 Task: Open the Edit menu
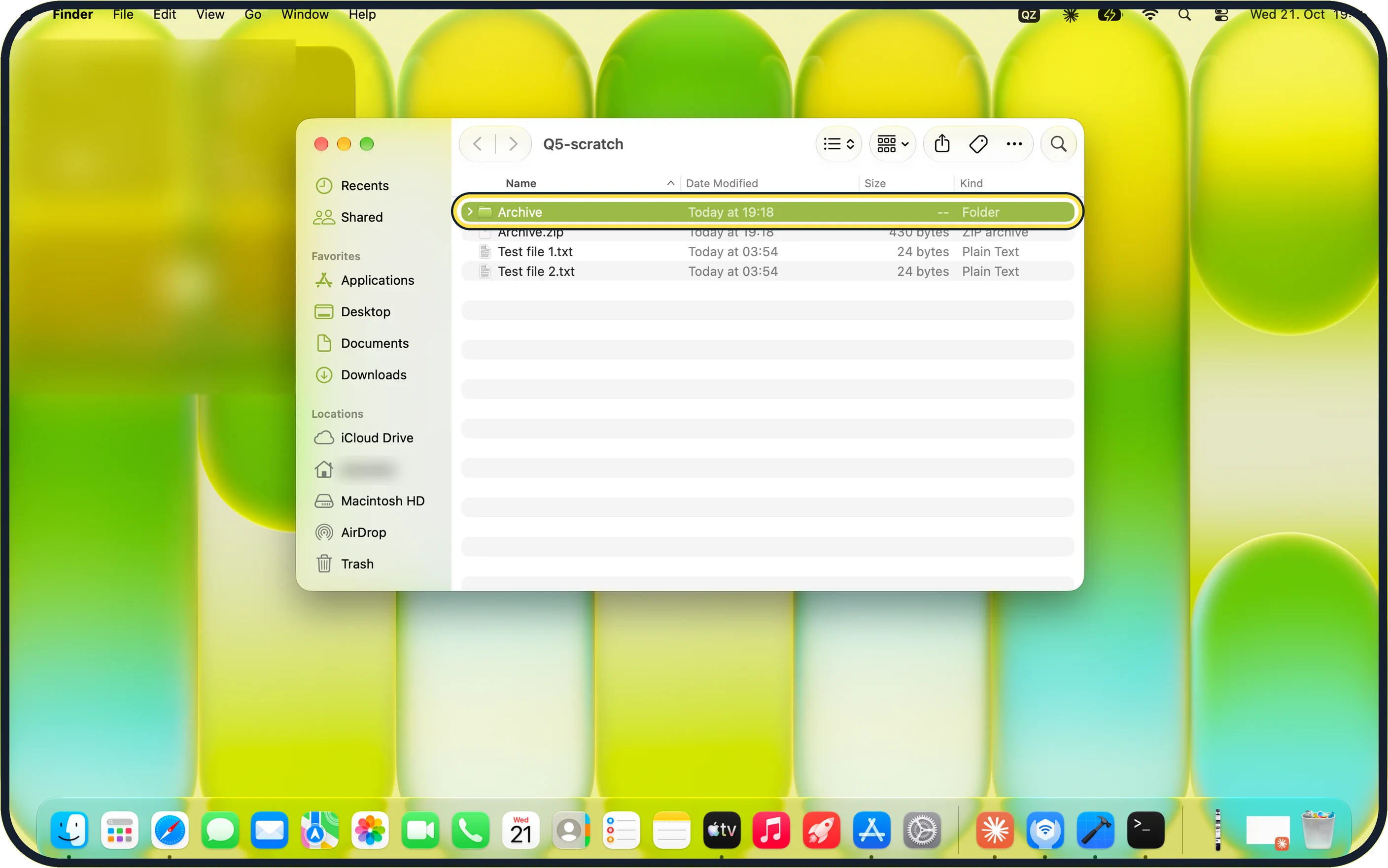164,14
